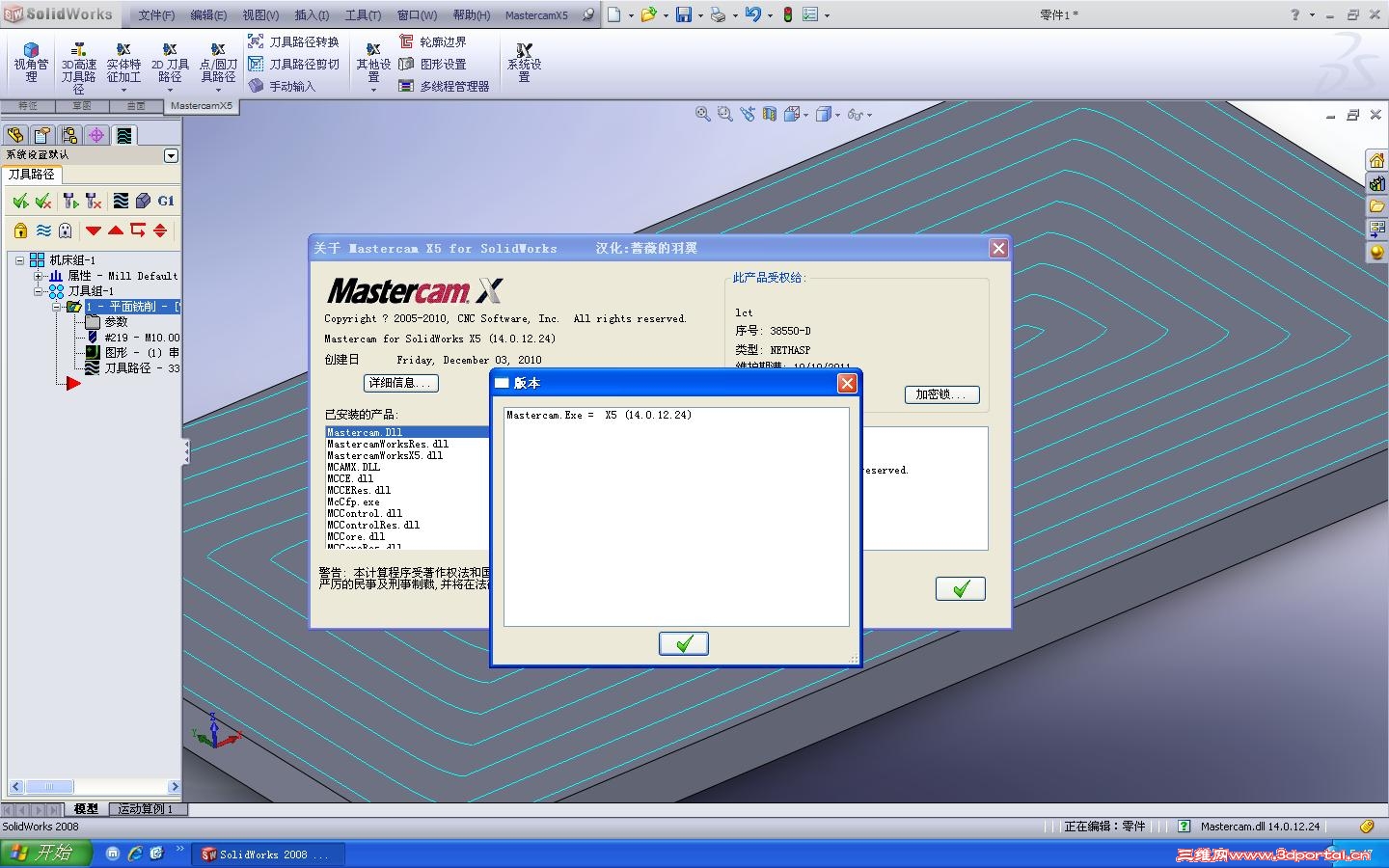Switch to the 运动算例1 bottom tab
The width and height of the screenshot is (1389, 868).
coord(146,809)
